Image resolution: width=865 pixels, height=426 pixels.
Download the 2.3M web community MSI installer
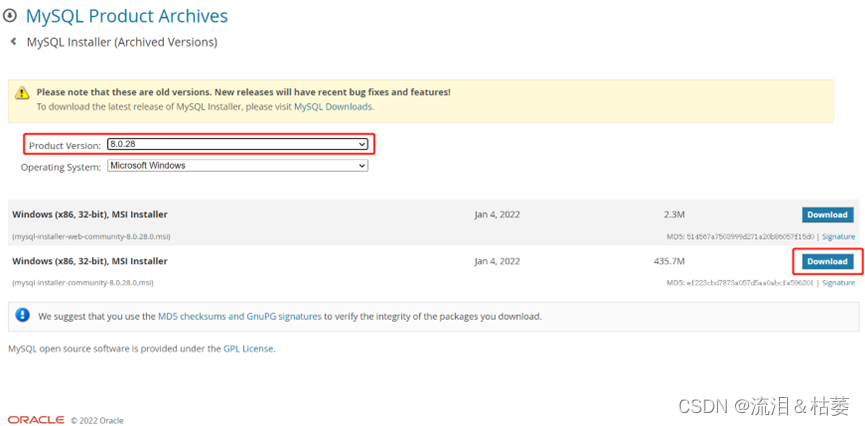click(827, 215)
